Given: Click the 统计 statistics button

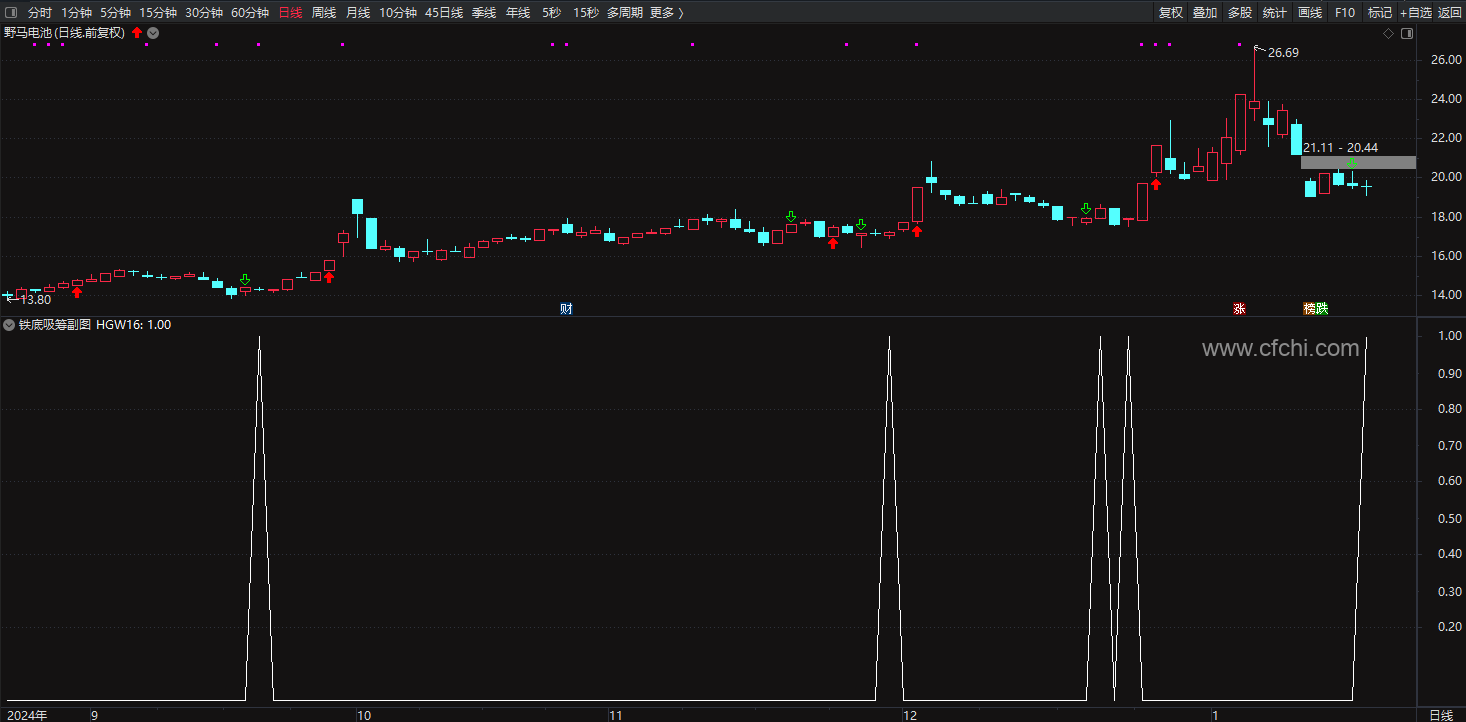Looking at the screenshot, I should [x=1275, y=13].
